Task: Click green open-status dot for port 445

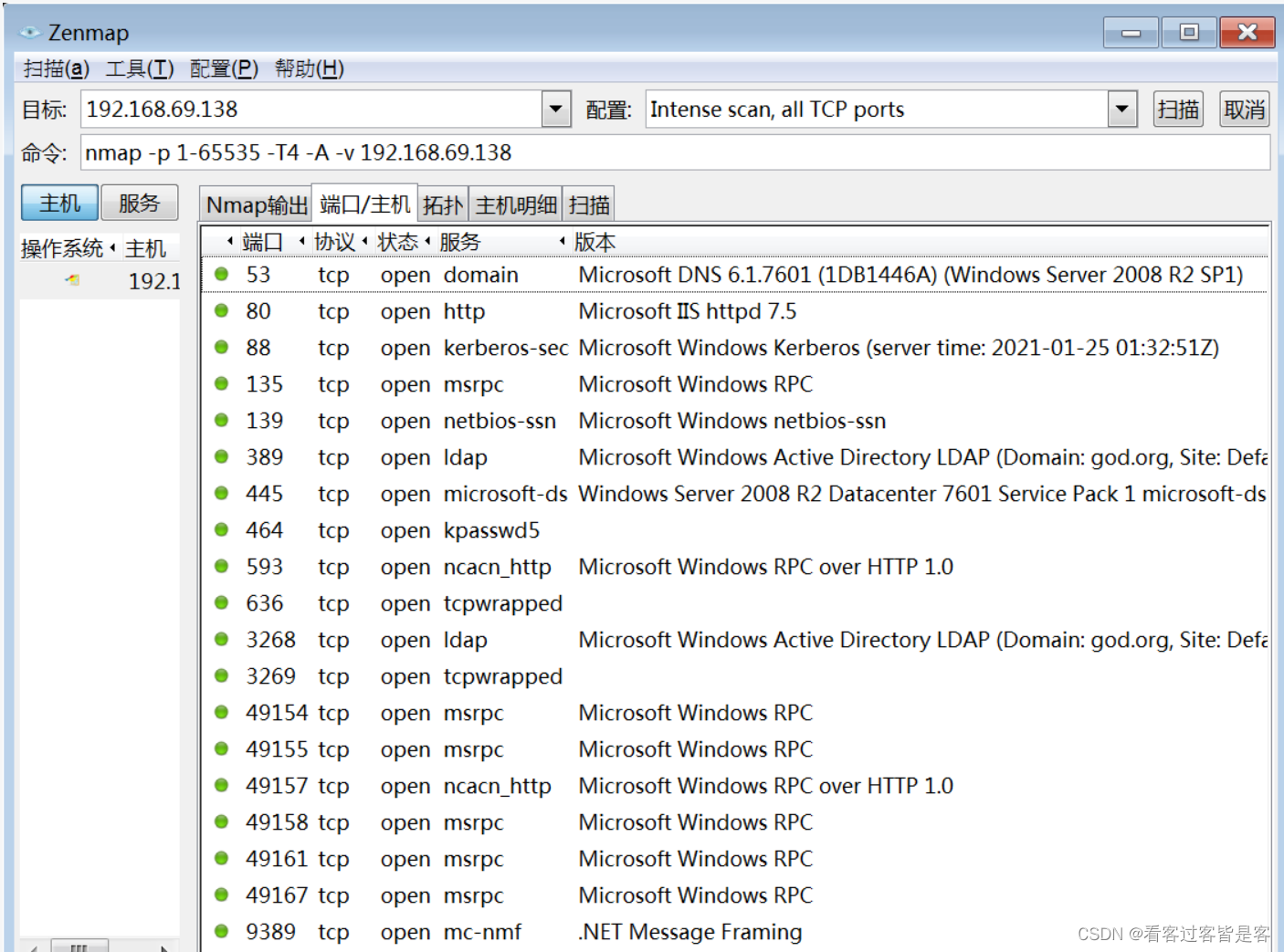Action: pyautogui.click(x=221, y=493)
